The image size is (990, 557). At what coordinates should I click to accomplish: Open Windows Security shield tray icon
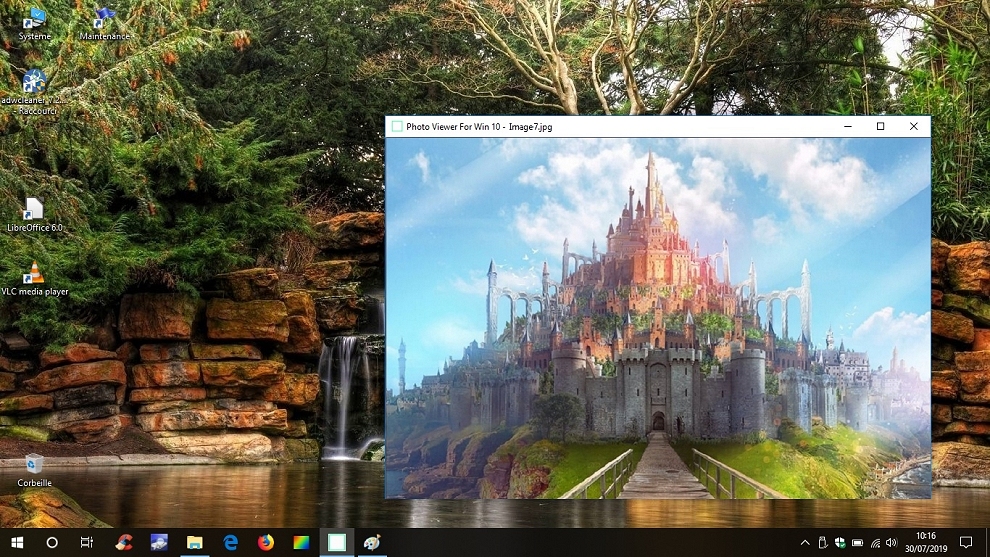(840, 542)
